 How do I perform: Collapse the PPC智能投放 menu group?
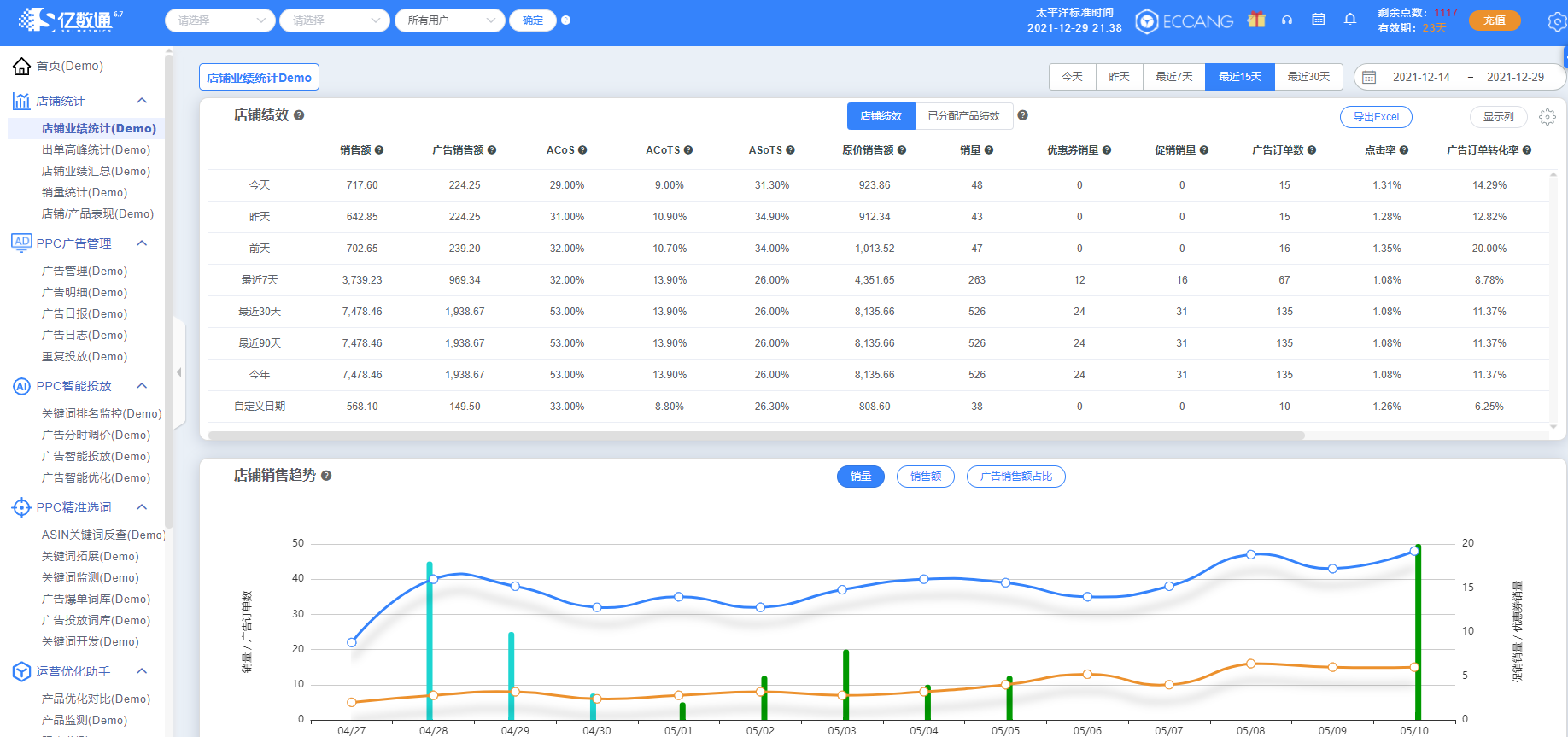[142, 386]
